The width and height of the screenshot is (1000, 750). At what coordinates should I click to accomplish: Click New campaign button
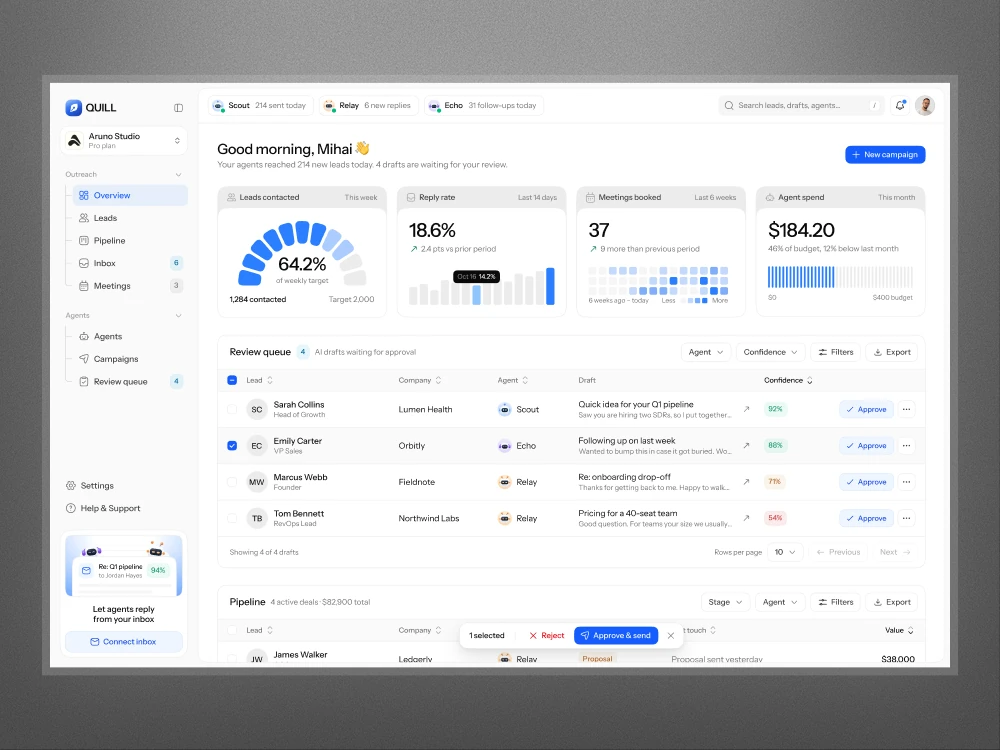(x=885, y=155)
